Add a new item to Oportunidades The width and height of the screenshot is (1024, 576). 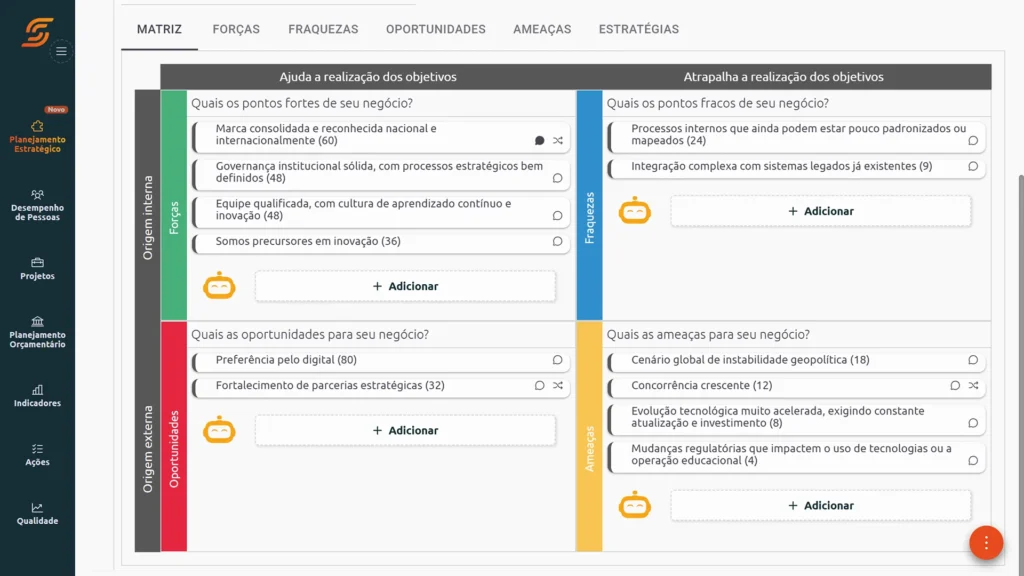[x=406, y=430]
